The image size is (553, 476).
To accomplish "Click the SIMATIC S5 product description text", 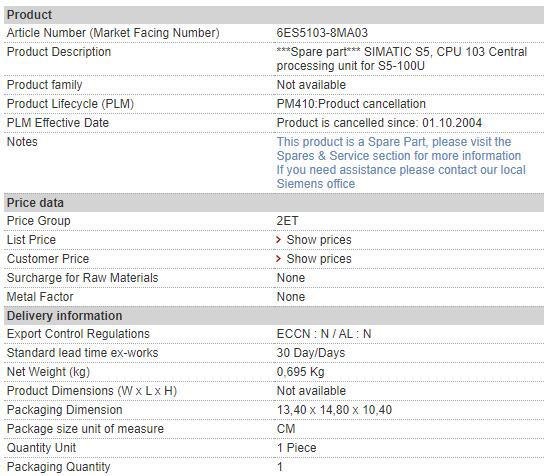I will click(x=402, y=59).
